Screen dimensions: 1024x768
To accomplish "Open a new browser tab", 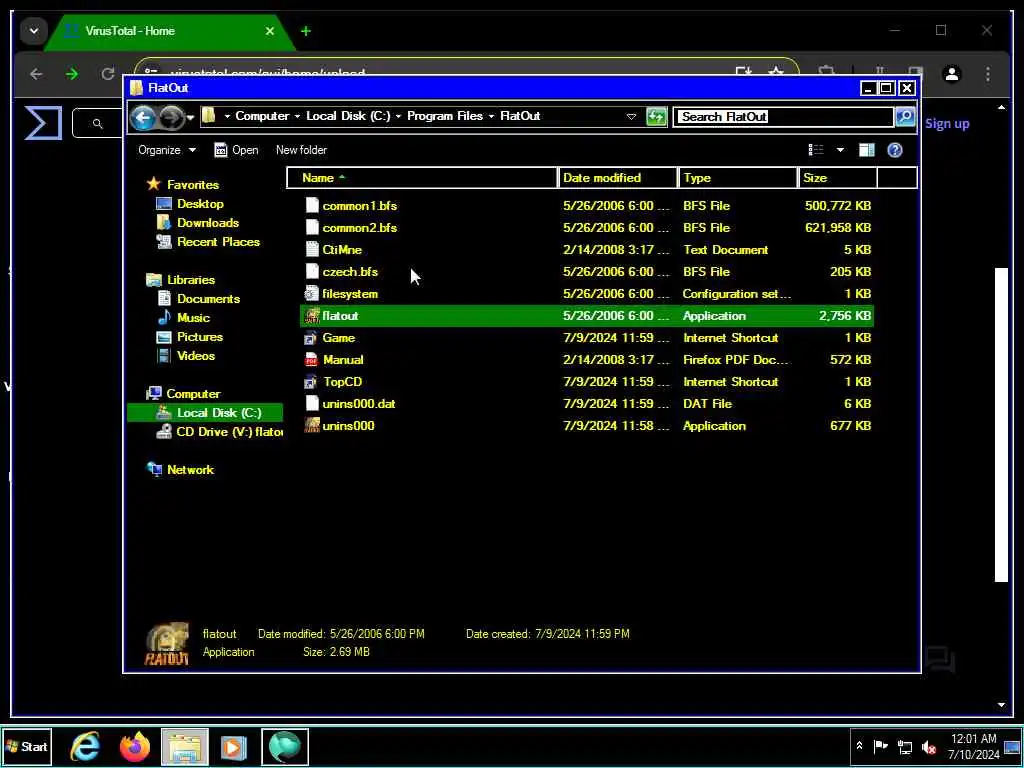I will tap(306, 31).
